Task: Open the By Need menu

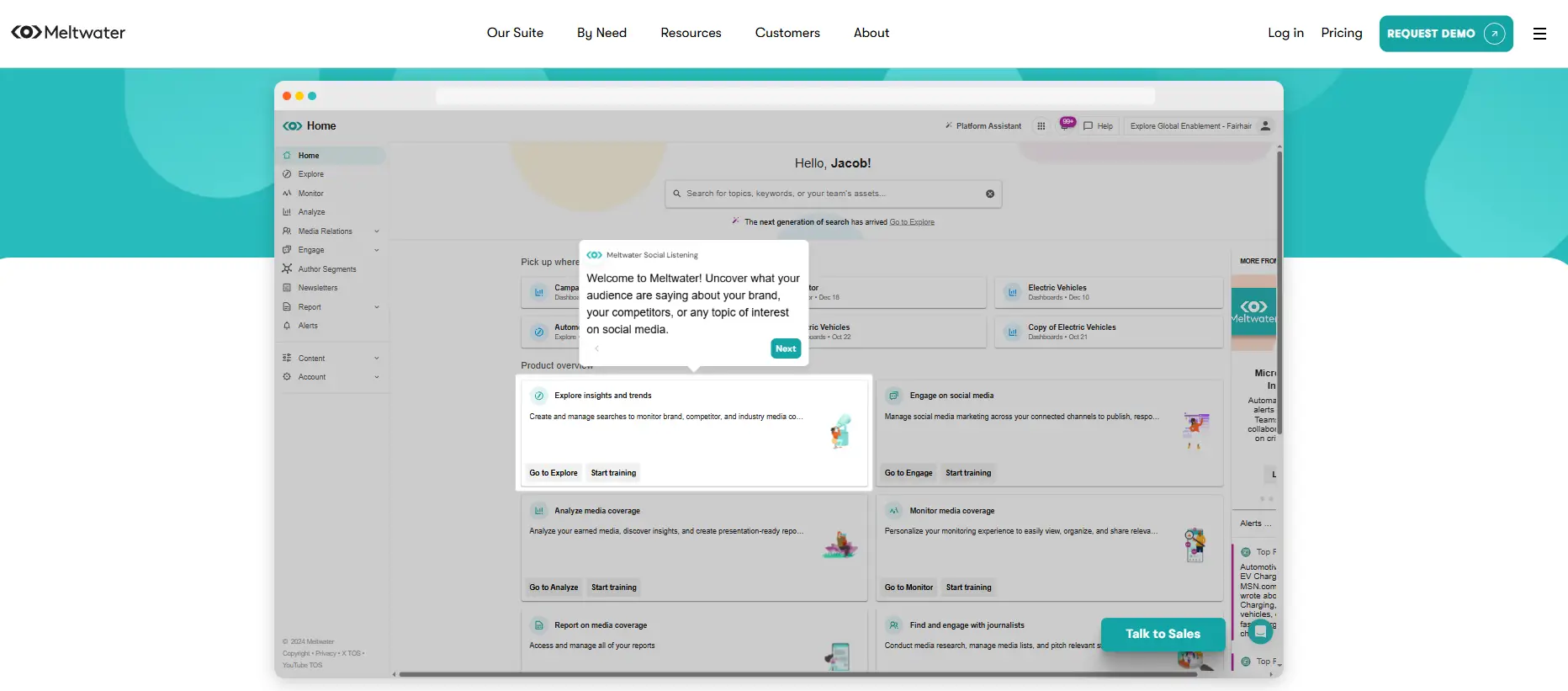Action: tap(601, 33)
